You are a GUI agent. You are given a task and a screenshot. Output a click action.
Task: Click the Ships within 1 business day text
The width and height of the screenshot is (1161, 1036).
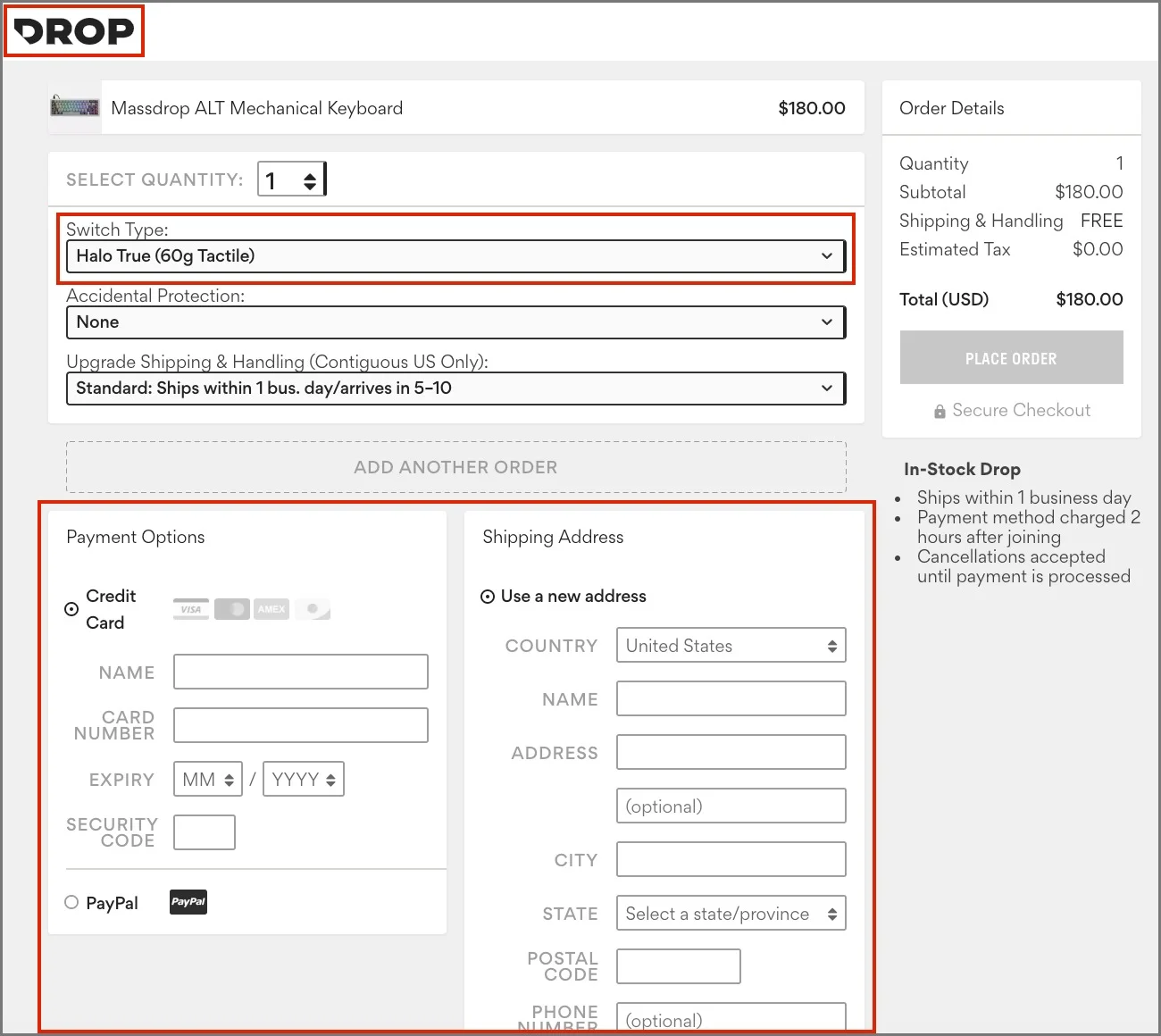point(1024,497)
